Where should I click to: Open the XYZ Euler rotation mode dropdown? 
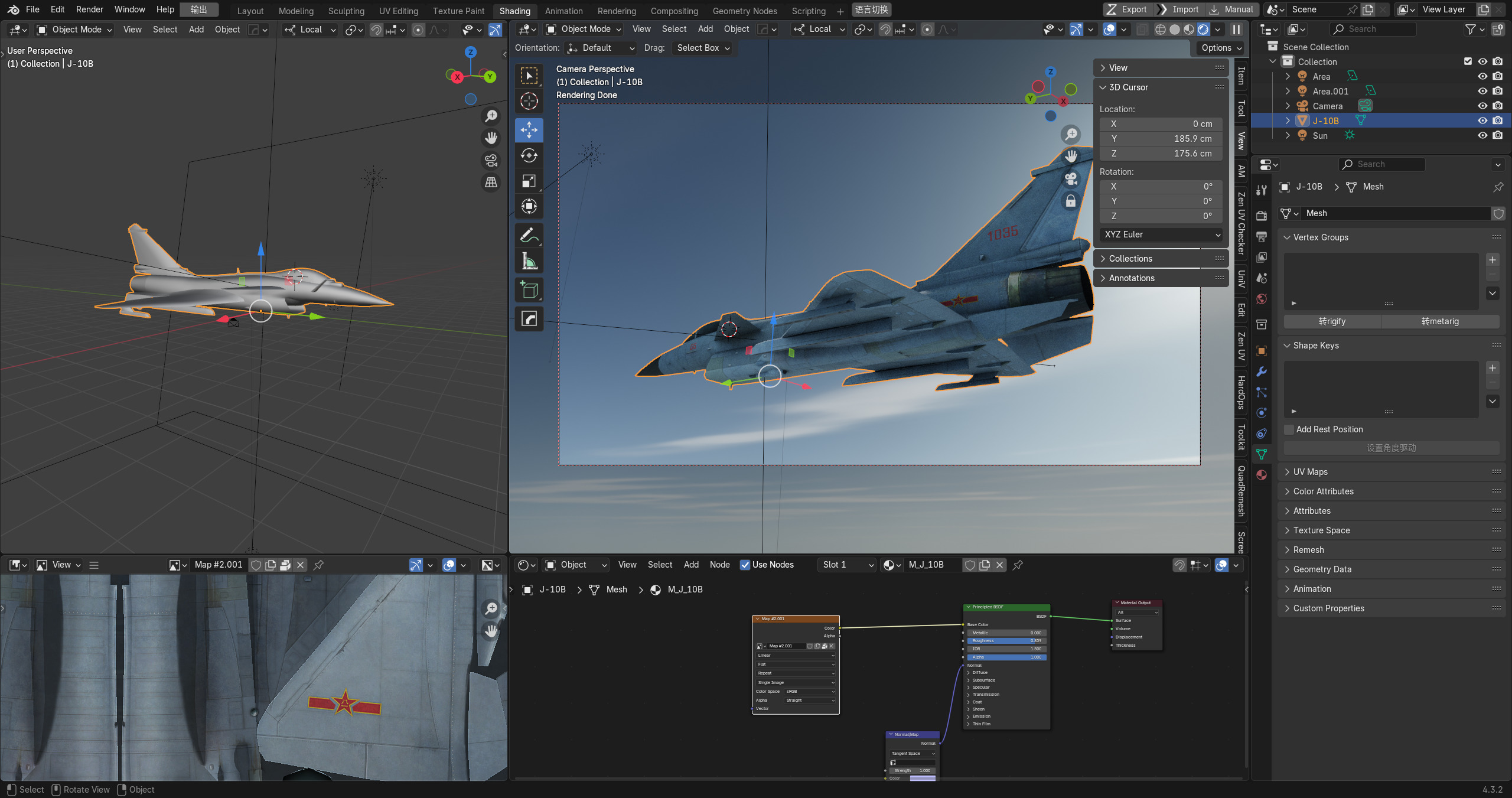coord(1161,234)
